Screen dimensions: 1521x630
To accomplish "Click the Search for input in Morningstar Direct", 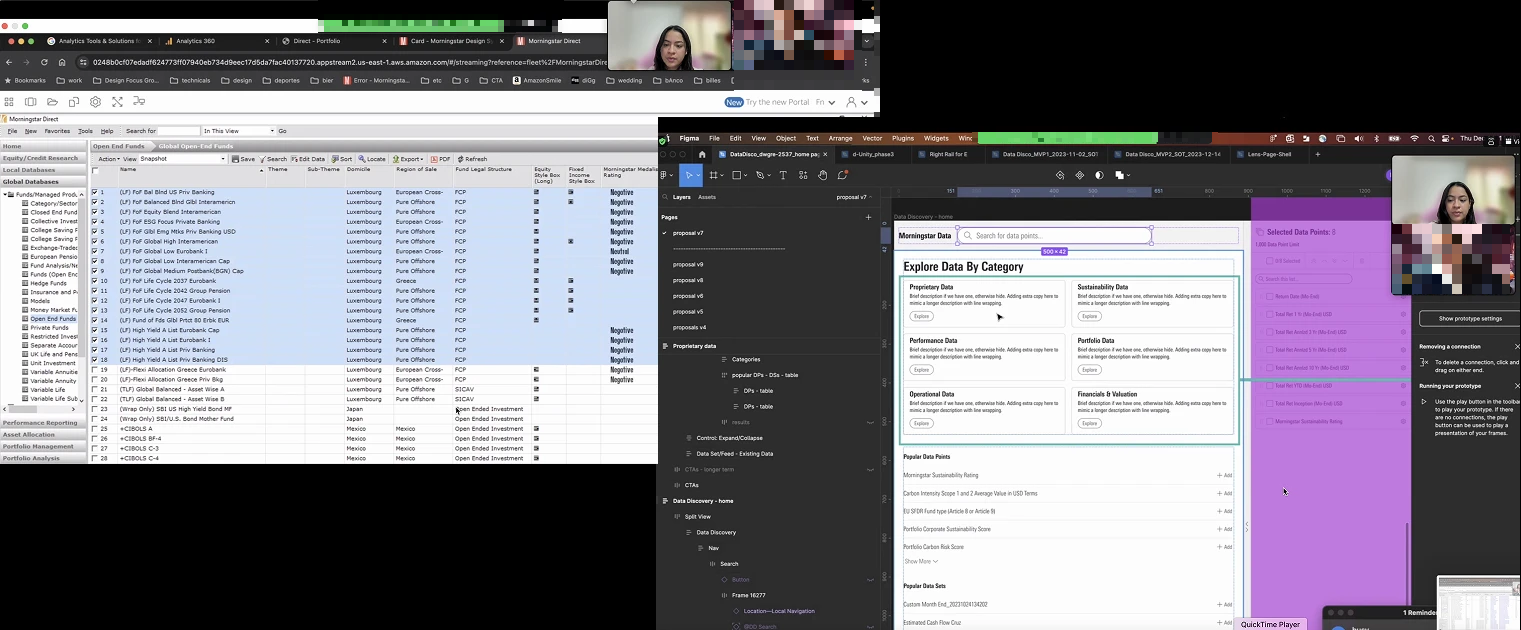I will (179, 131).
